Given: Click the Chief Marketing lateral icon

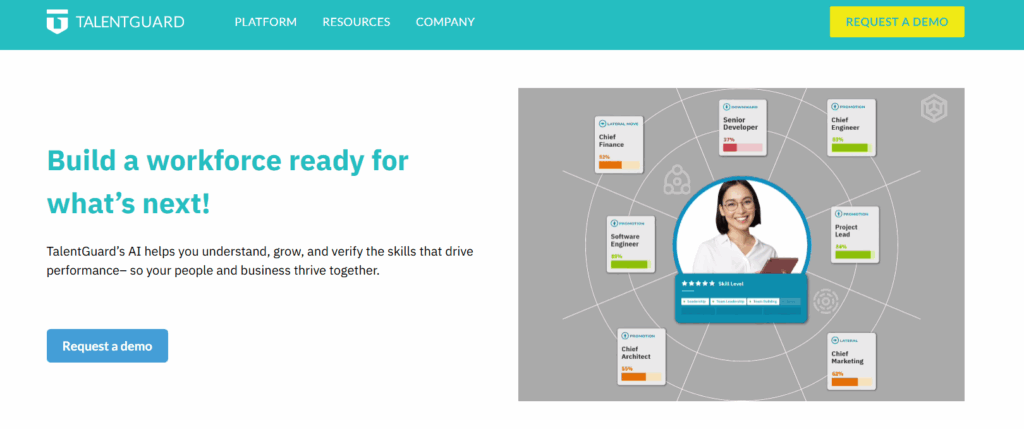Looking at the screenshot, I should coord(836,340).
